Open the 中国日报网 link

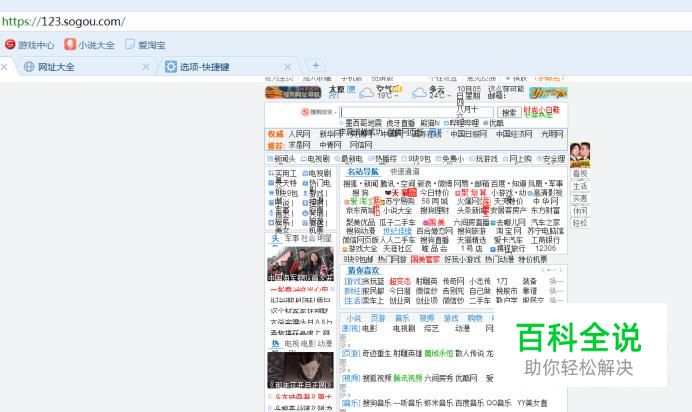point(468,134)
